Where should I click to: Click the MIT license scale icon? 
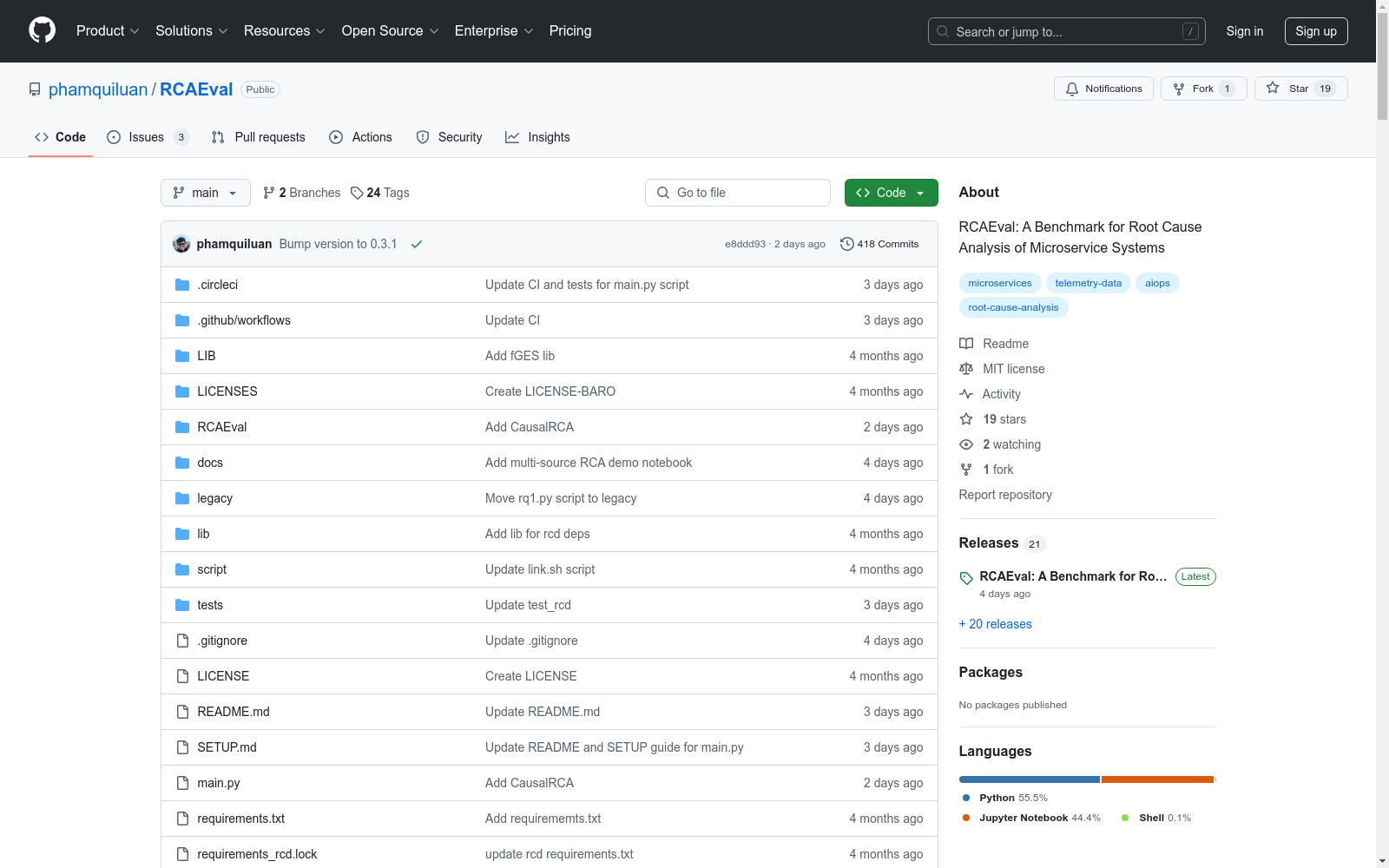(966, 369)
